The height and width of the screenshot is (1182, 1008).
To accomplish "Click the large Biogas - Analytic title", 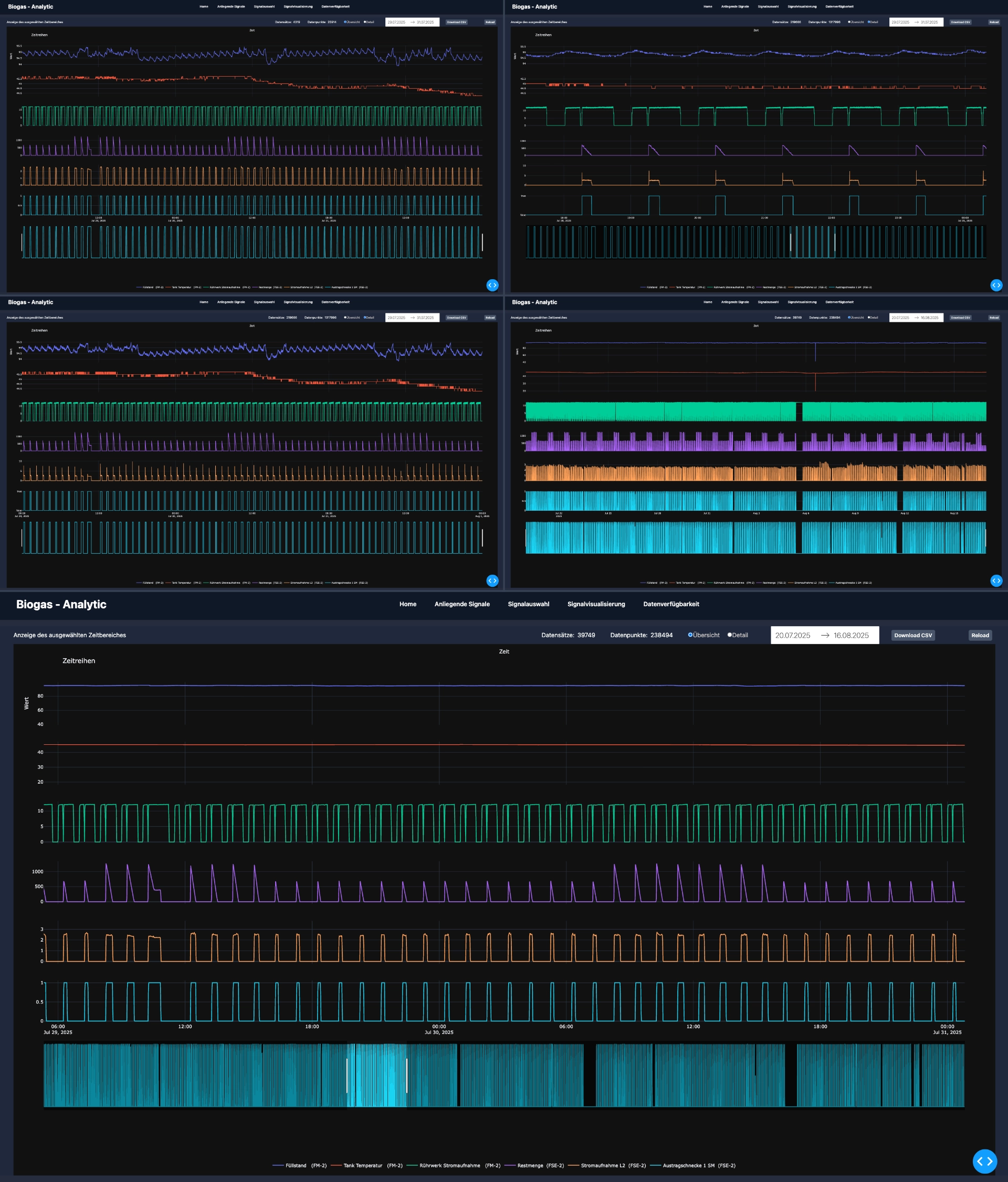I will 61,604.
